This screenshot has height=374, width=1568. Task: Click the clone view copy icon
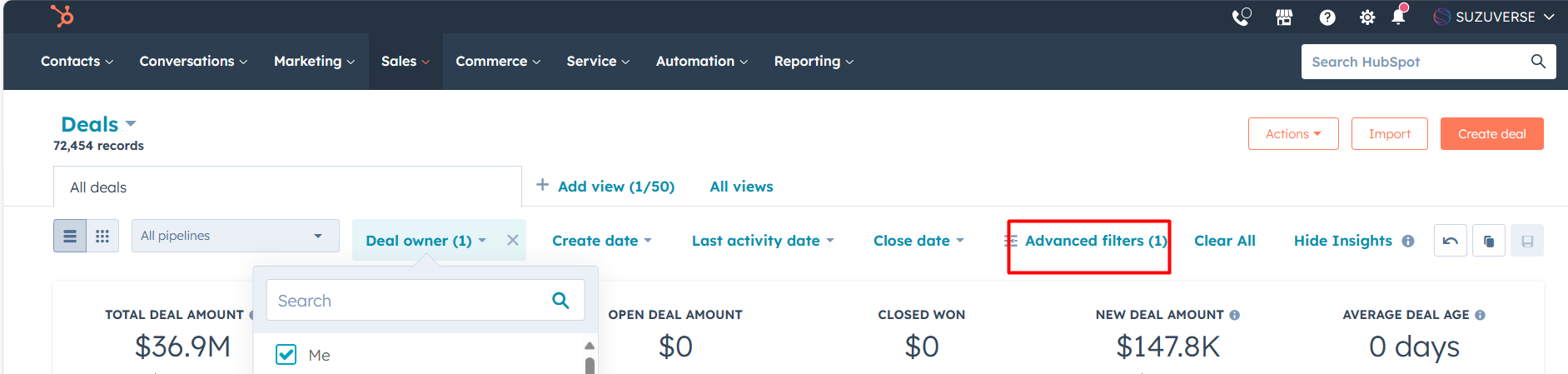(1489, 241)
